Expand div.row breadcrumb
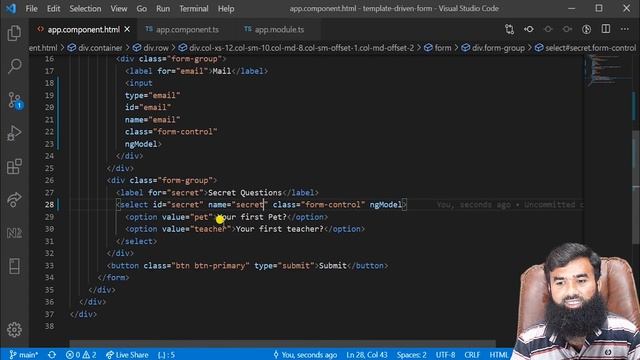Viewport: 640px width, 360px height. [x=151, y=48]
